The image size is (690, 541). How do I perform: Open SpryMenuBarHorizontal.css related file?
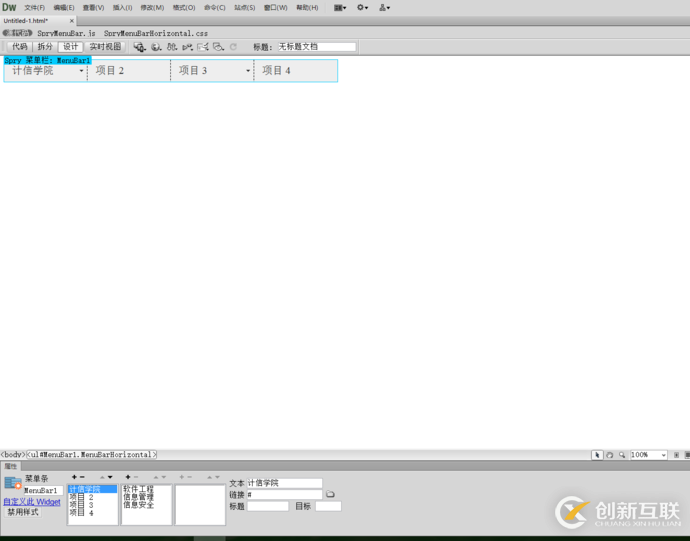[x=156, y=33]
